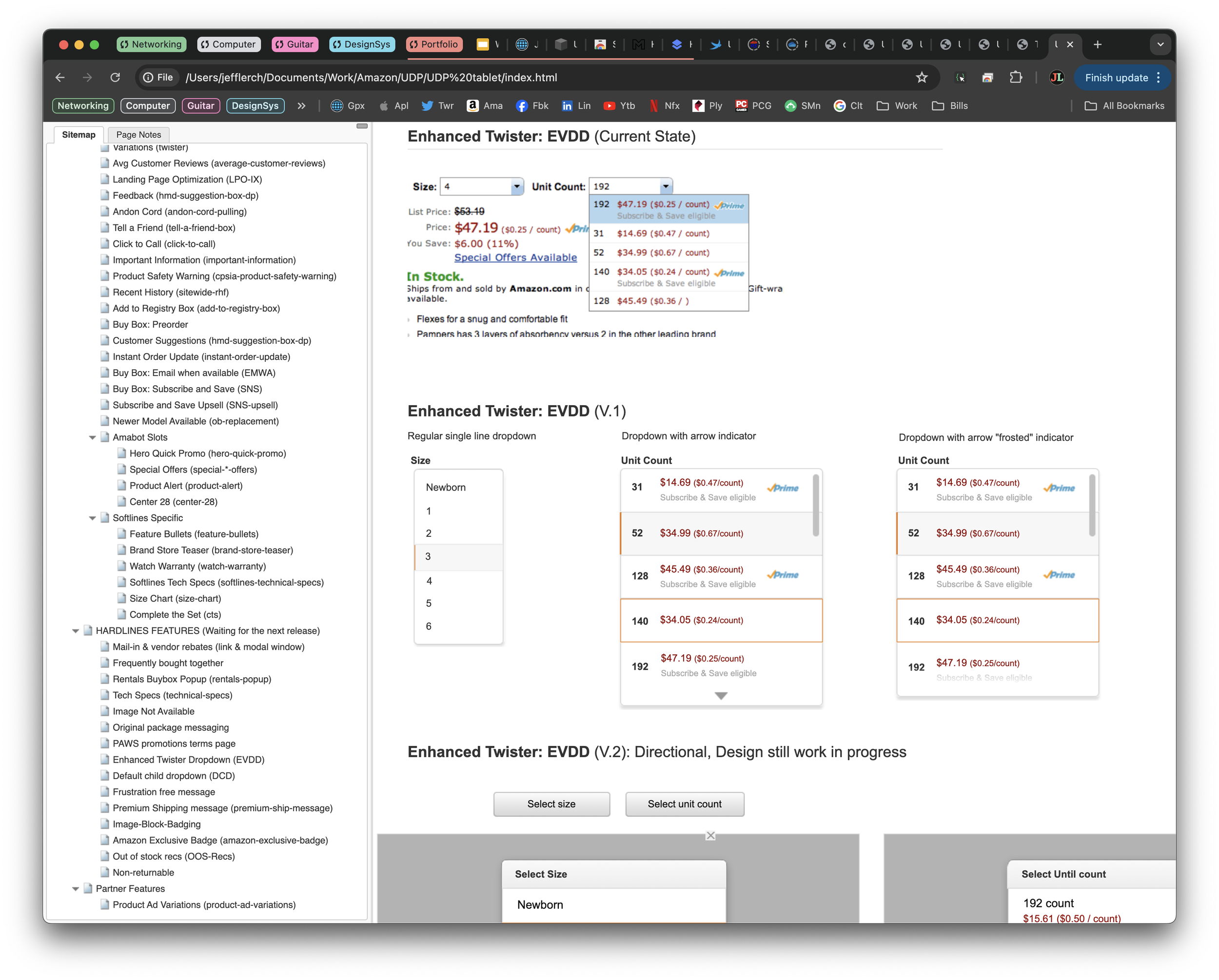
Task: Open the SMn bookmark
Action: (x=802, y=106)
